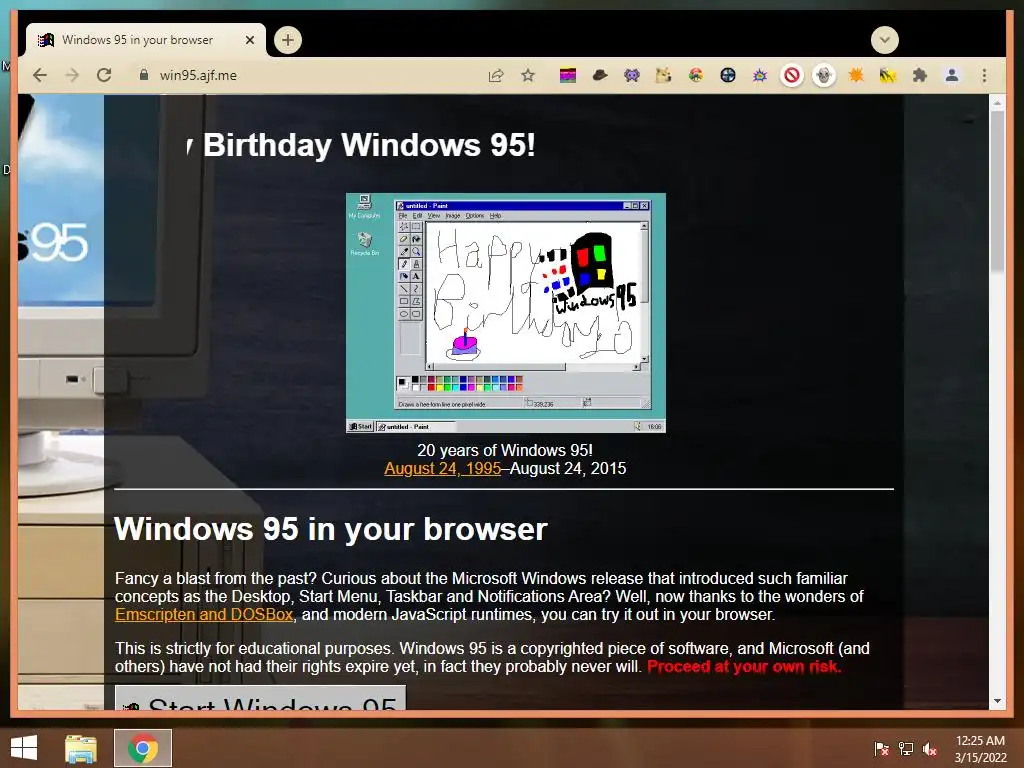Open the Action Center flag icon
The width and height of the screenshot is (1024, 768).
tap(882, 748)
